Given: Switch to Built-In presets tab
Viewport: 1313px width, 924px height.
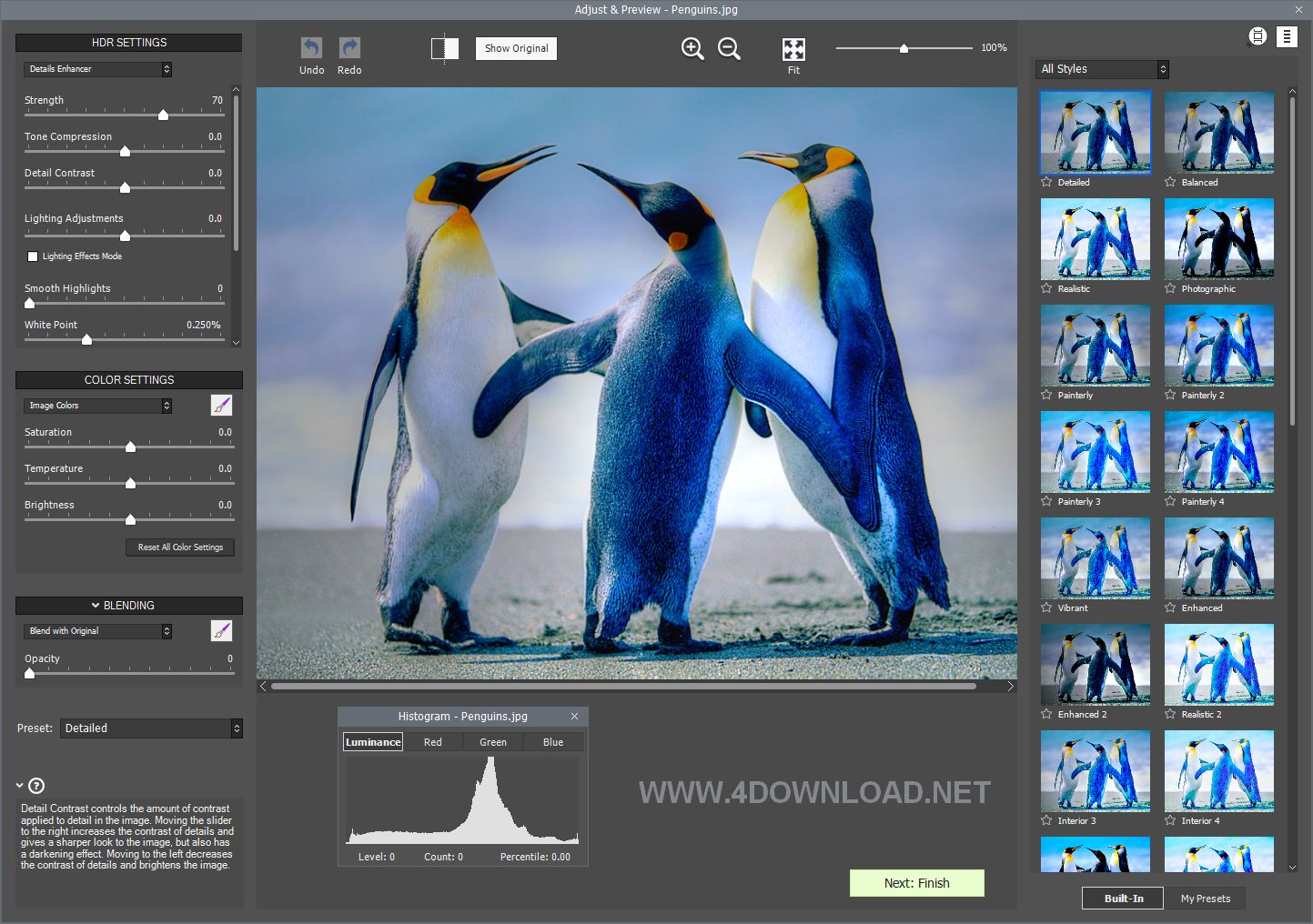Looking at the screenshot, I should click(x=1123, y=899).
